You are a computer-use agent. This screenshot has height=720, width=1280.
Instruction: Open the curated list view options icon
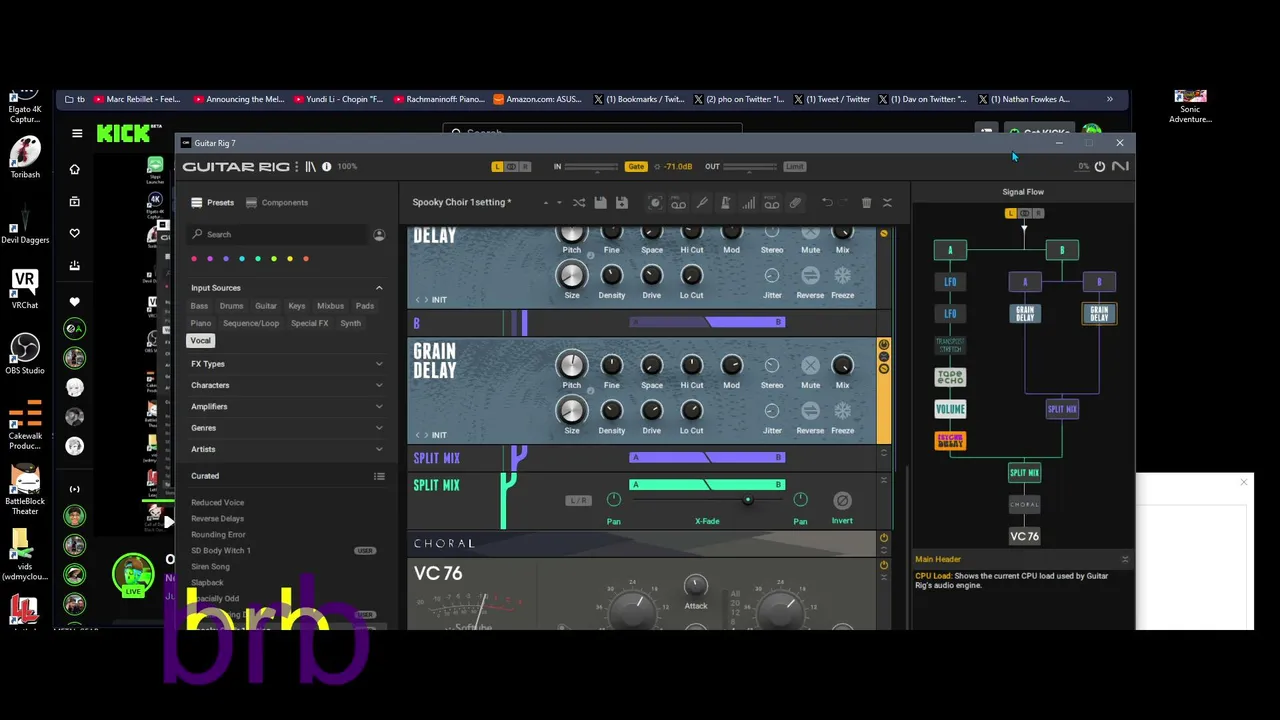click(x=379, y=476)
